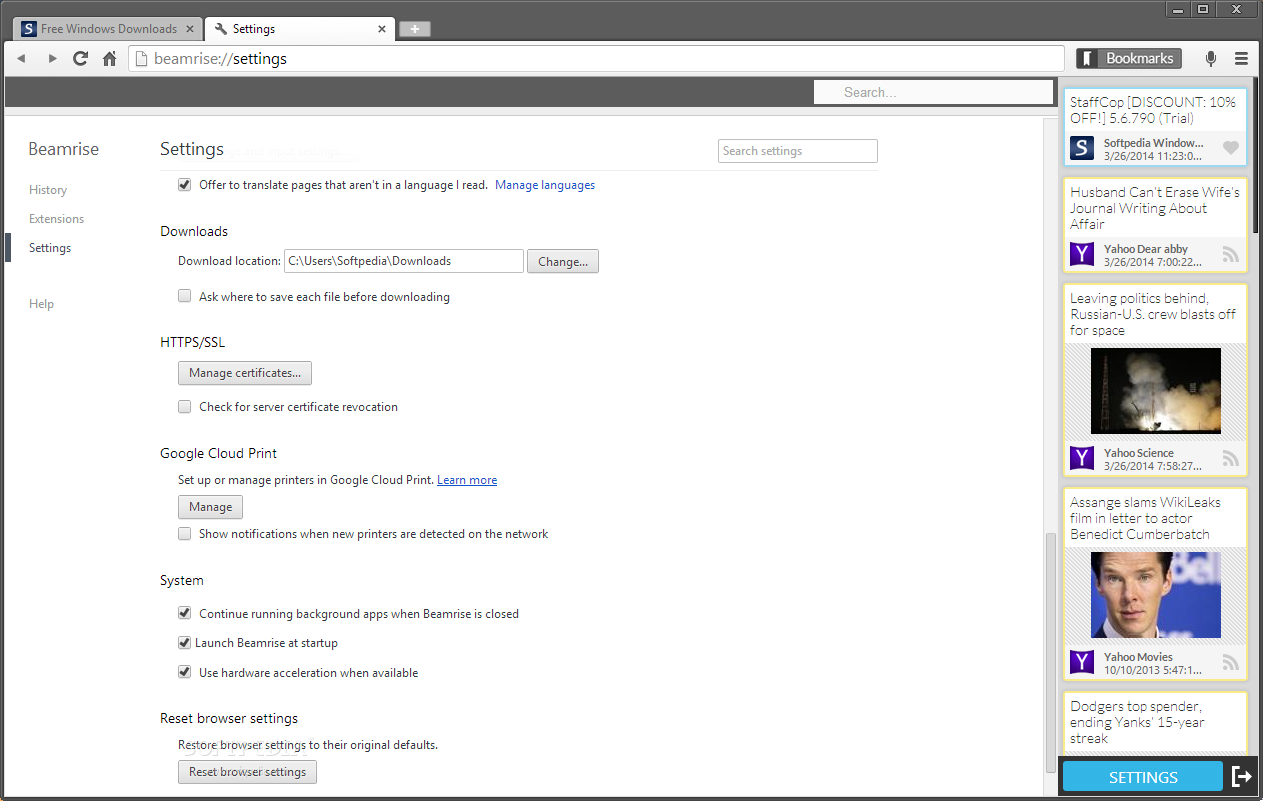This screenshot has width=1263, height=801.
Task: Reload the page with the refresh icon
Action: point(81,58)
